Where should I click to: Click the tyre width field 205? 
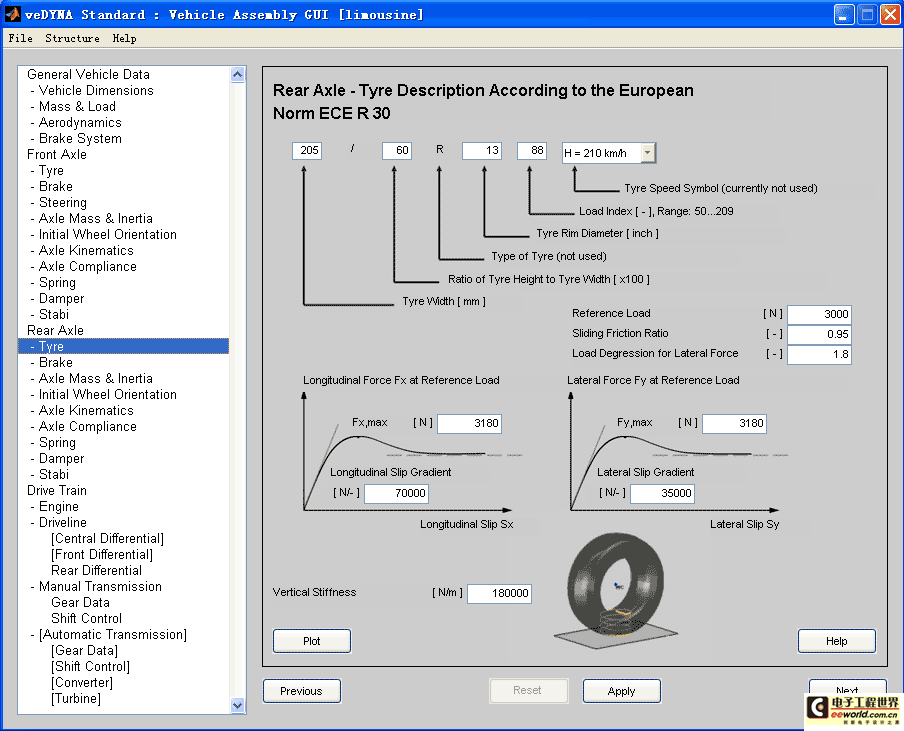[x=307, y=150]
